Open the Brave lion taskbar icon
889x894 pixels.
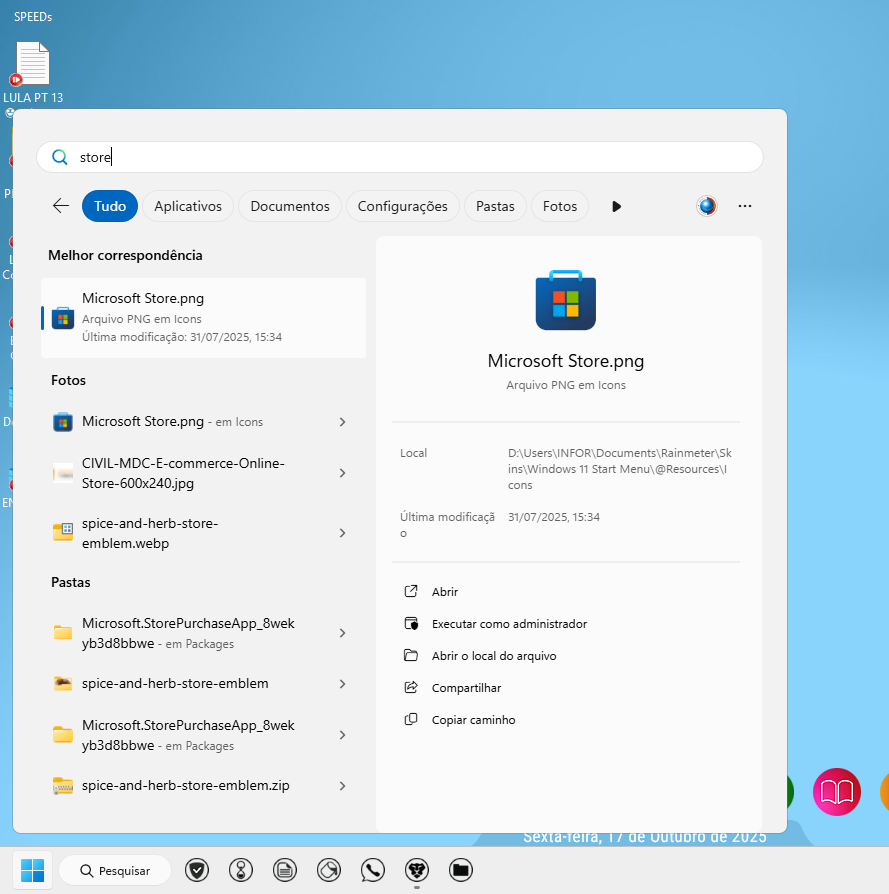pyautogui.click(x=417, y=870)
